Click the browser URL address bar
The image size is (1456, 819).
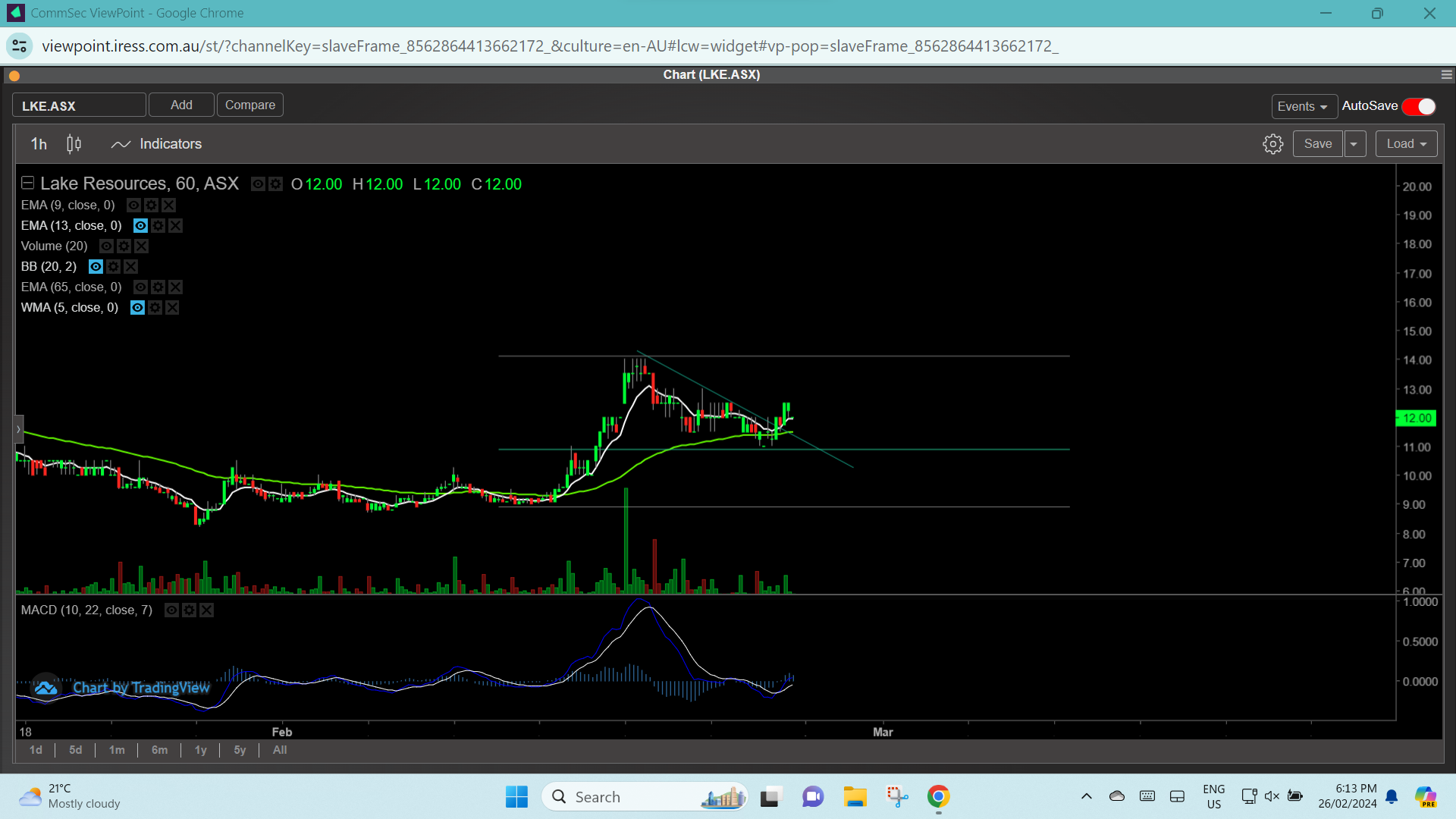click(x=550, y=46)
